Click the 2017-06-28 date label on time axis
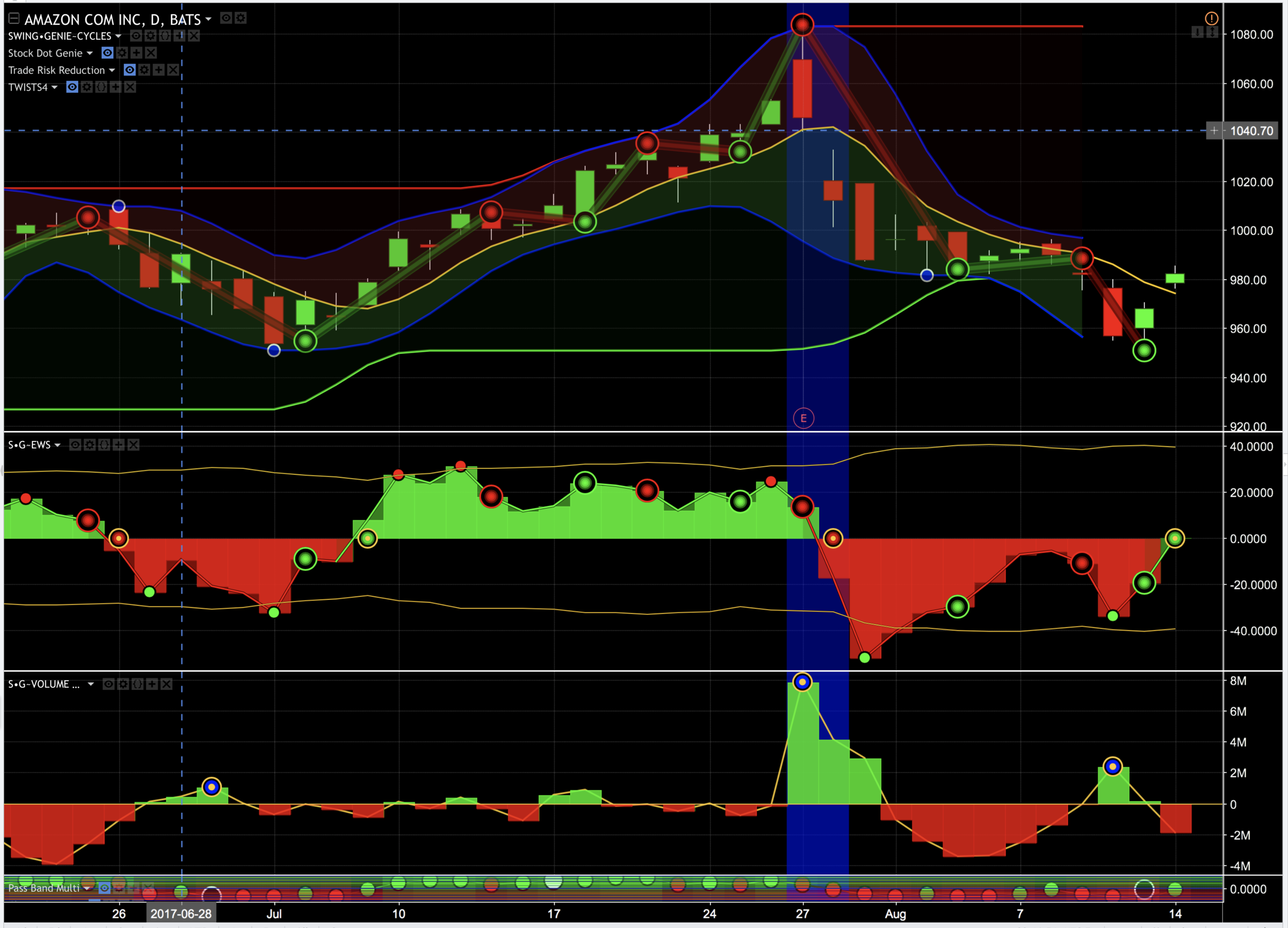The width and height of the screenshot is (1288, 928). pos(181,914)
